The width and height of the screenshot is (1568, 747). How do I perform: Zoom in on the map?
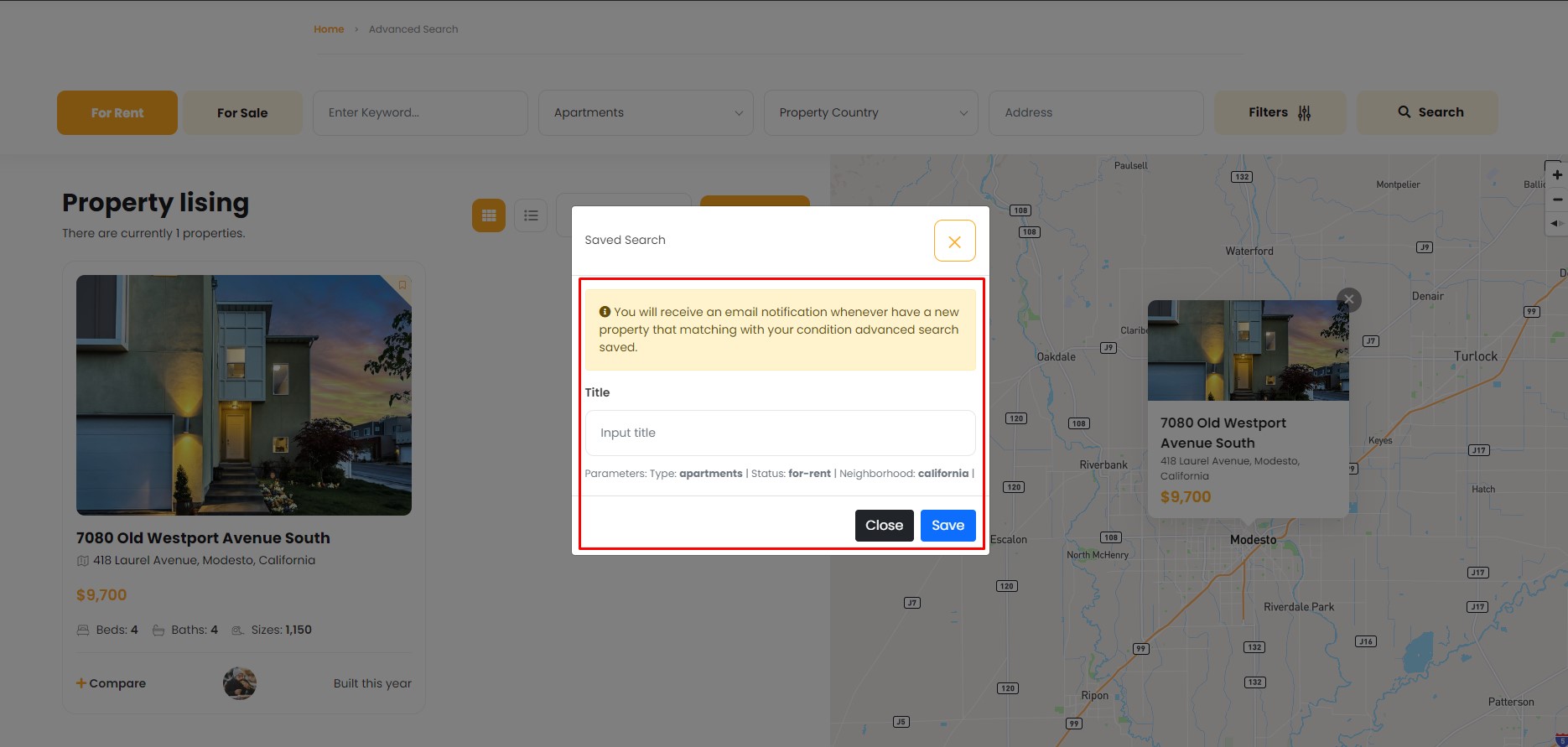click(x=1557, y=175)
